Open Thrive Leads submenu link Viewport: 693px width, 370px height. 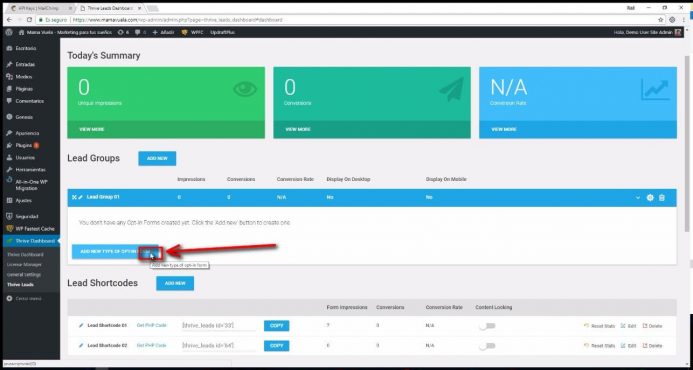pyautogui.click(x=20, y=285)
